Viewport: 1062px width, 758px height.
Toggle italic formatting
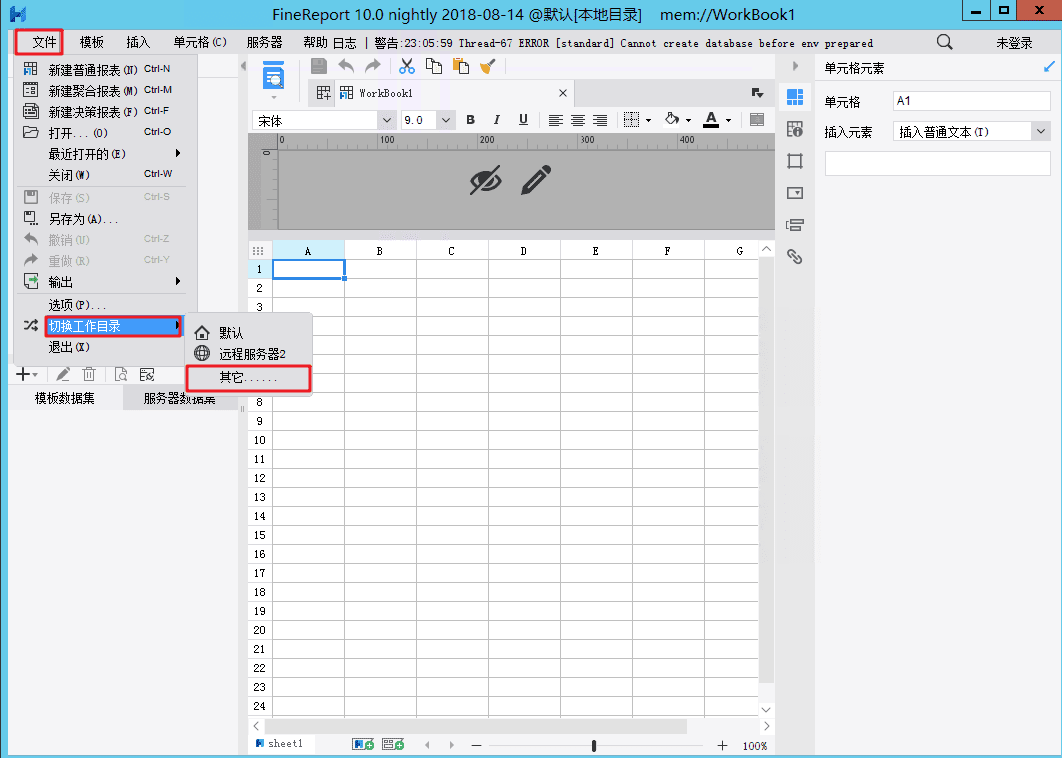pos(496,120)
